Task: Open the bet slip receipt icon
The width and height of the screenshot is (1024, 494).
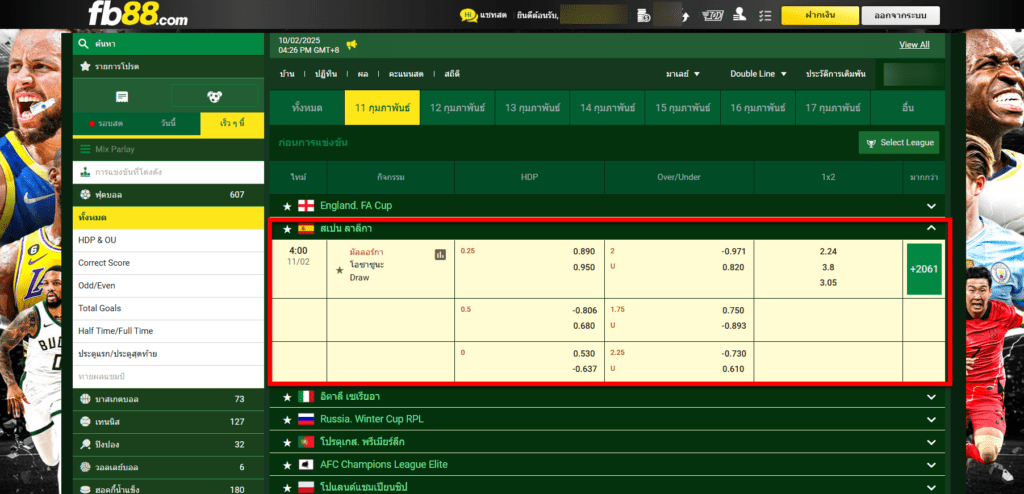Action: (x=121, y=97)
